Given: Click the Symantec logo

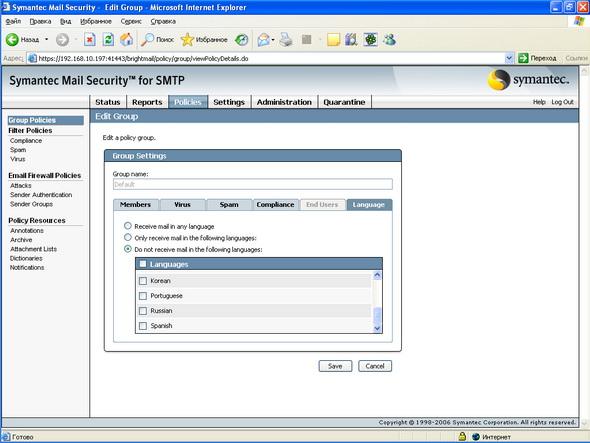Looking at the screenshot, I should click(x=529, y=79).
